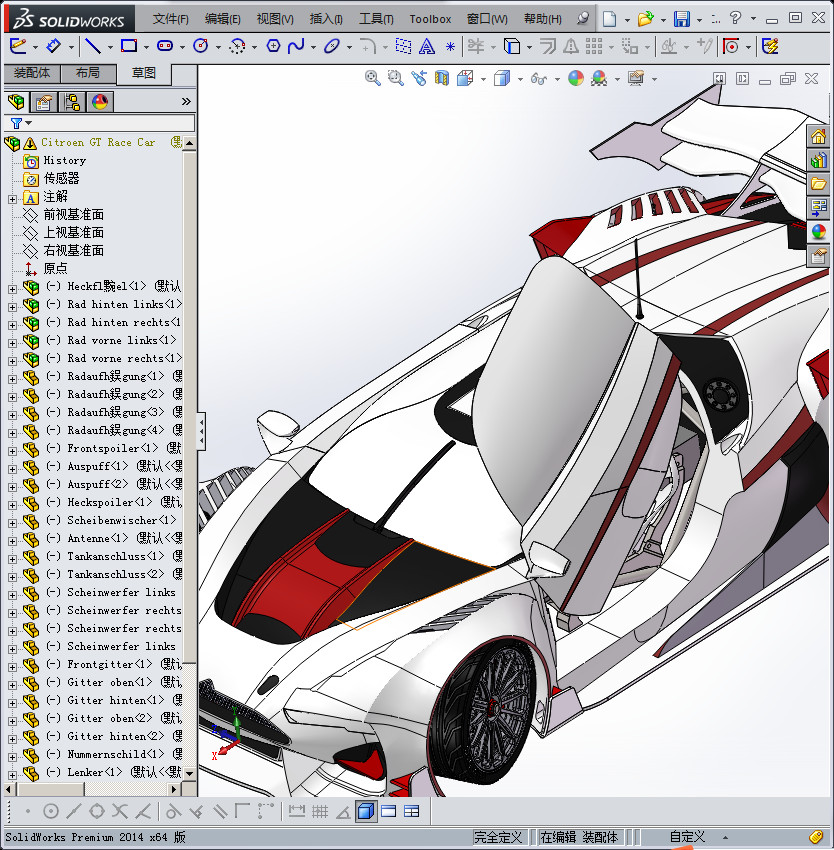Select the Spline sketch tool
This screenshot has height=850, width=834.
pyautogui.click(x=296, y=46)
